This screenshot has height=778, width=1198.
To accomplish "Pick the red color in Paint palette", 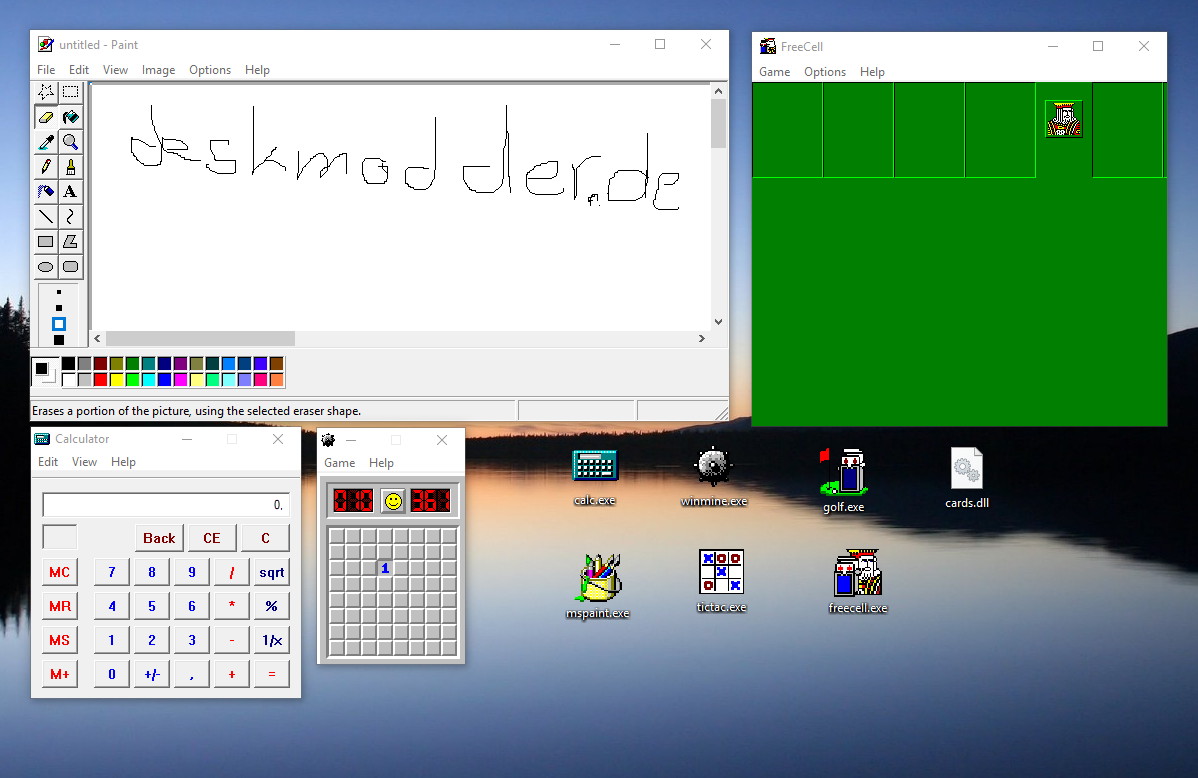I will click(100, 380).
